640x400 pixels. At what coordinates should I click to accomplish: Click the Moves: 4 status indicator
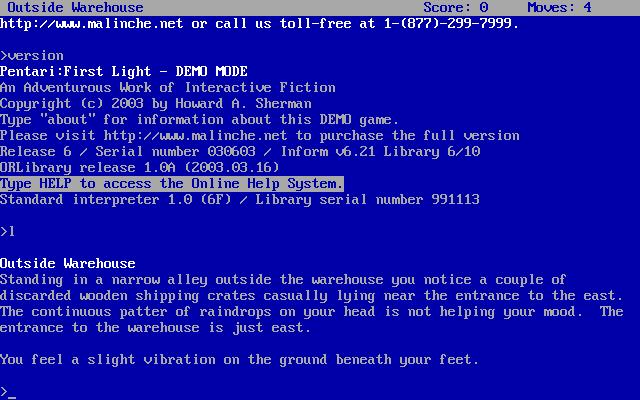[559, 7]
